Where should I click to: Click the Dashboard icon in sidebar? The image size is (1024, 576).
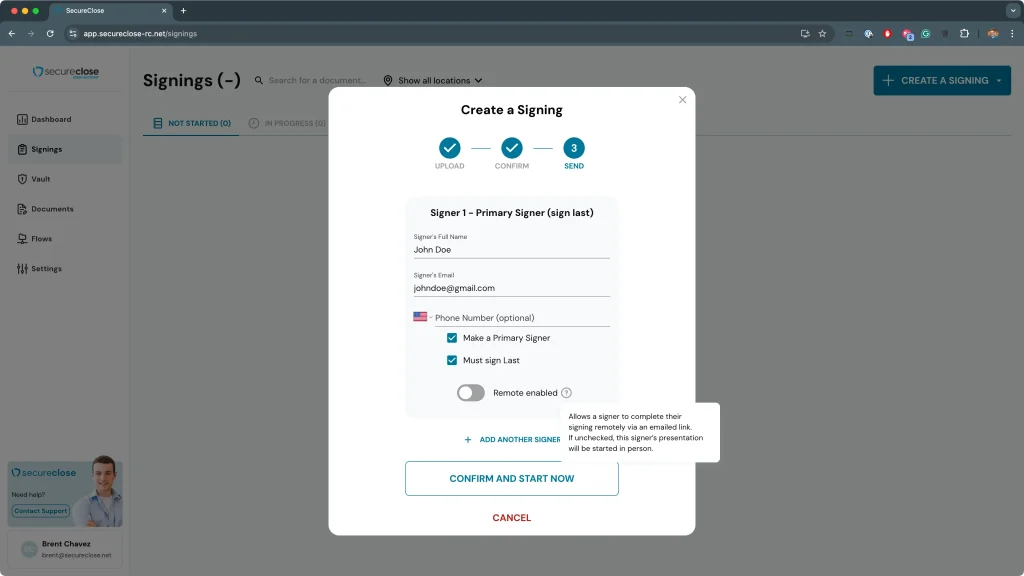click(x=22, y=119)
